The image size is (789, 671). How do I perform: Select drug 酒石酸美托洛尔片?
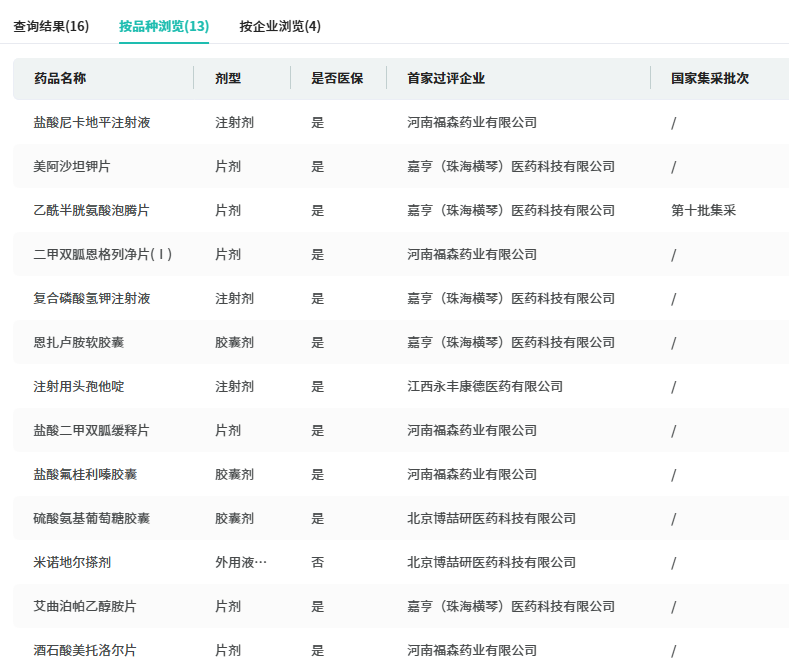click(85, 650)
